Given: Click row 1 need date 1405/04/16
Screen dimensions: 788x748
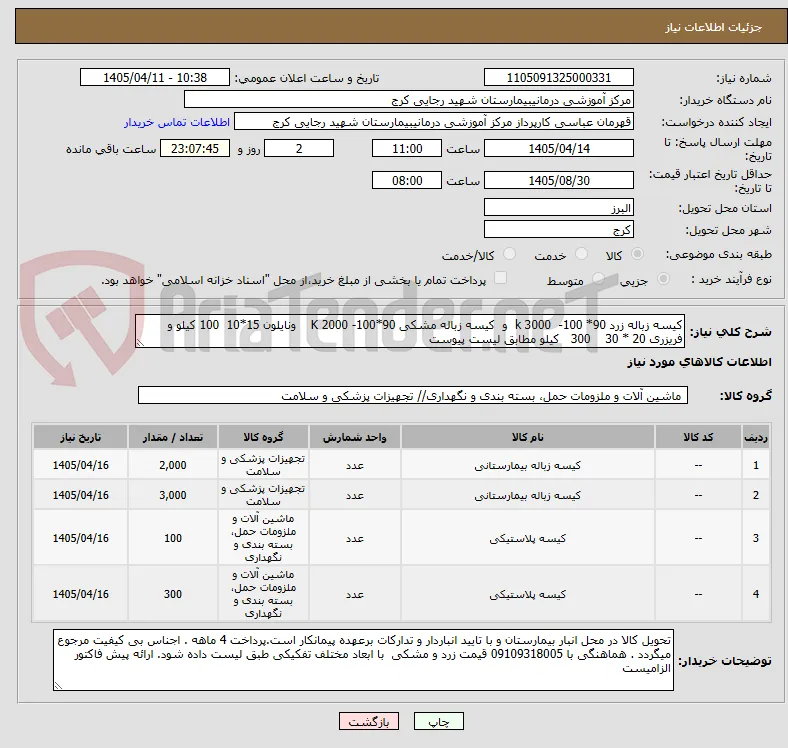Looking at the screenshot, I should click(x=80, y=465).
